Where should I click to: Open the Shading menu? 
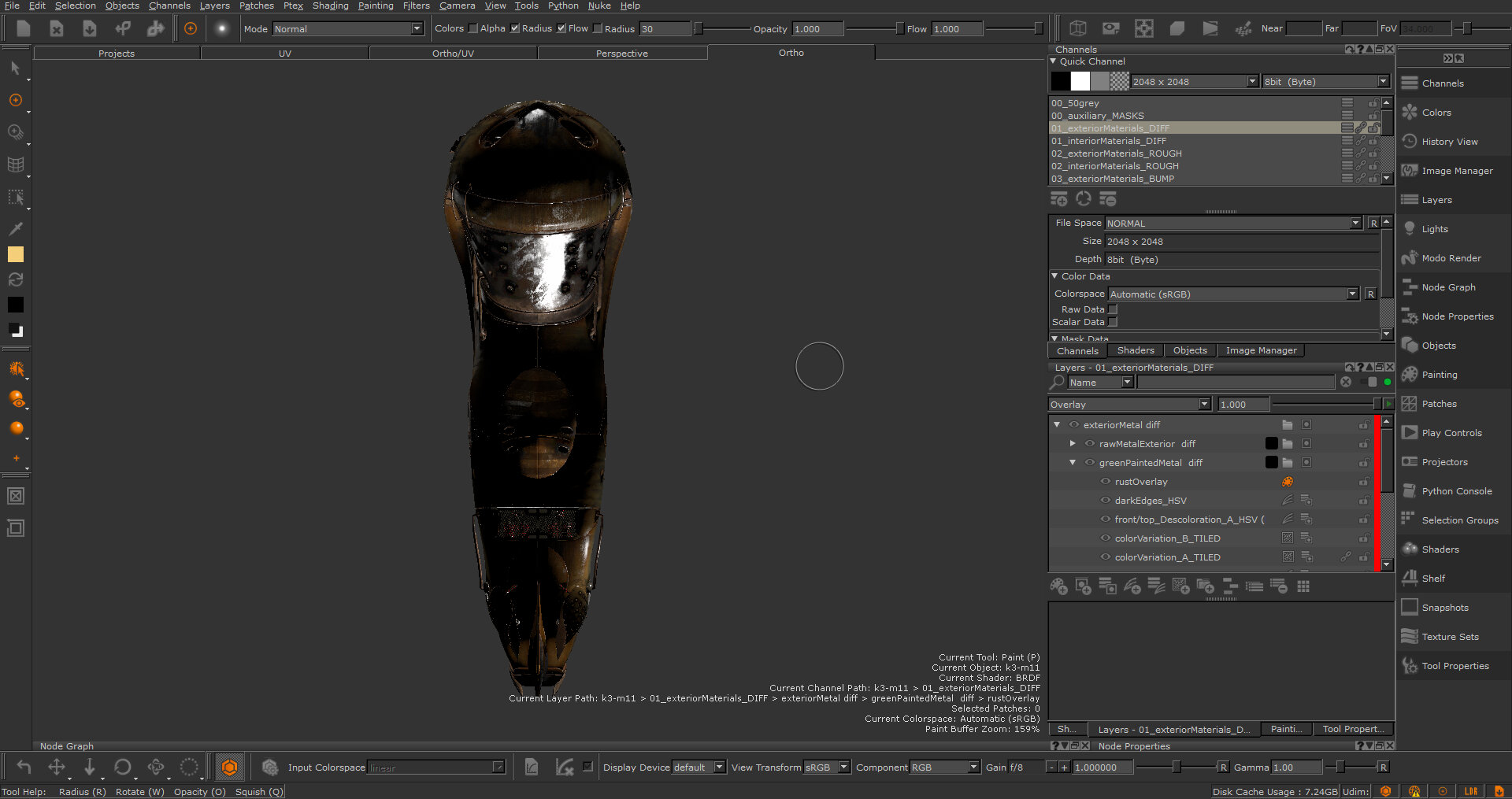330,6
